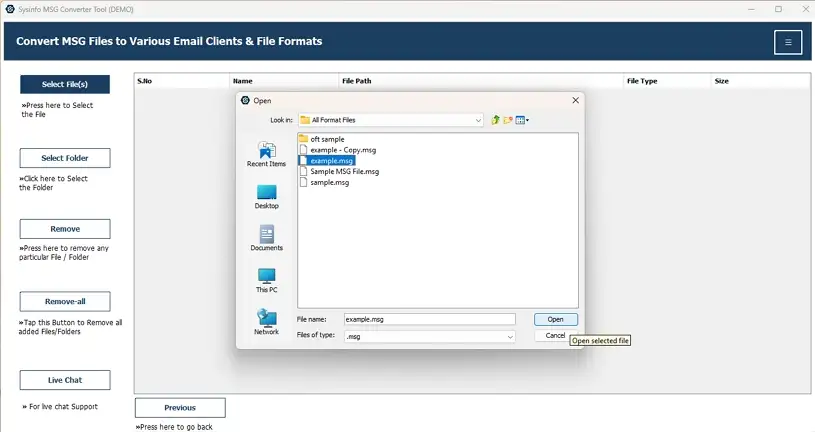
Task: Open Recent Items location
Action: 267,154
